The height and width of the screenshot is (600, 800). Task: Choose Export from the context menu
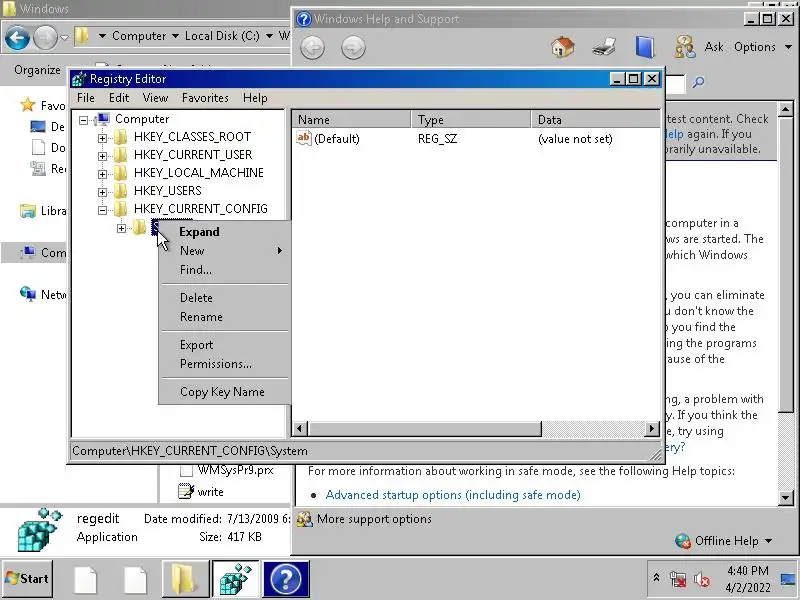point(224,345)
